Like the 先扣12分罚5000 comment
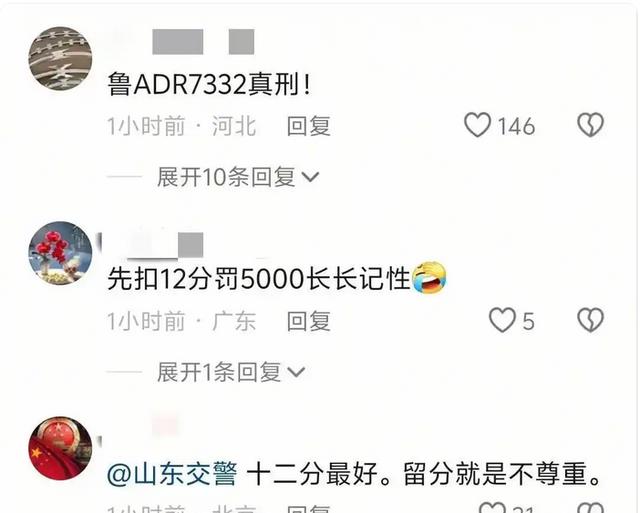This screenshot has width=640, height=513. coord(502,320)
